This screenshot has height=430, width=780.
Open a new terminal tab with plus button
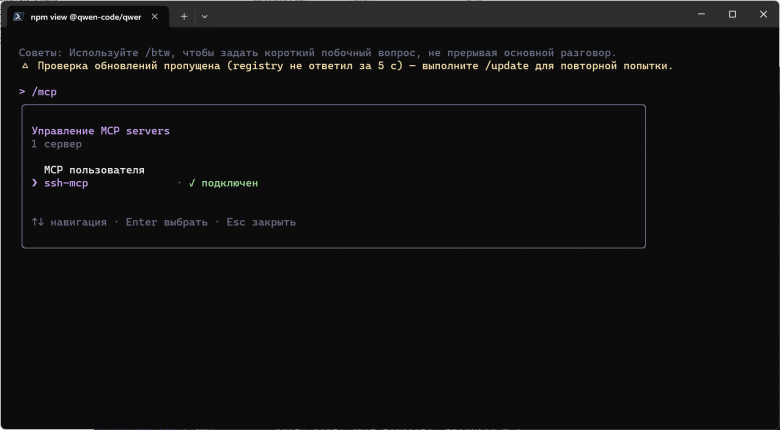pyautogui.click(x=184, y=16)
